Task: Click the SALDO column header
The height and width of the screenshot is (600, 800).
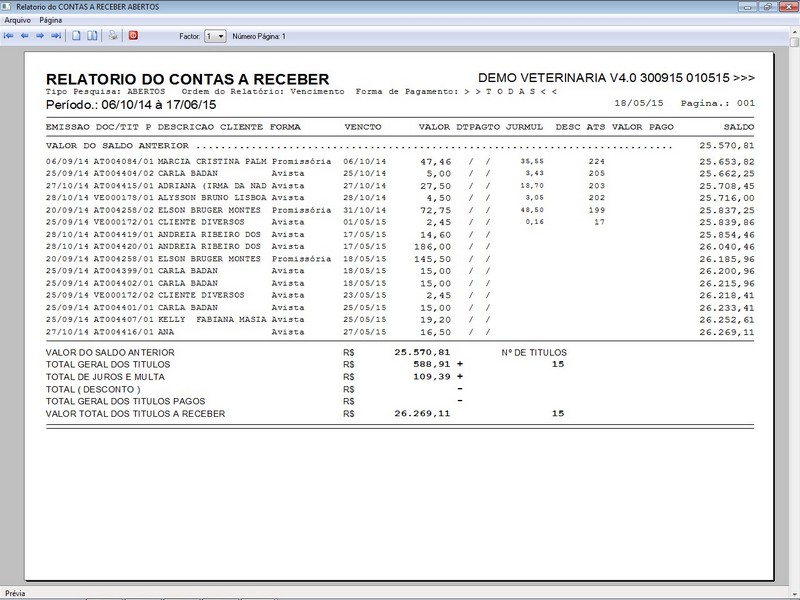Action: point(739,127)
